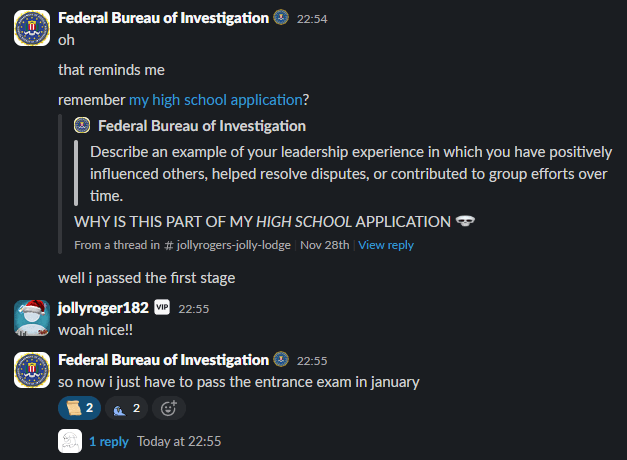Image resolution: width=627 pixels, height=460 pixels.
Task: Click the small FBI avatar in the quoted message
Action: coord(82,126)
